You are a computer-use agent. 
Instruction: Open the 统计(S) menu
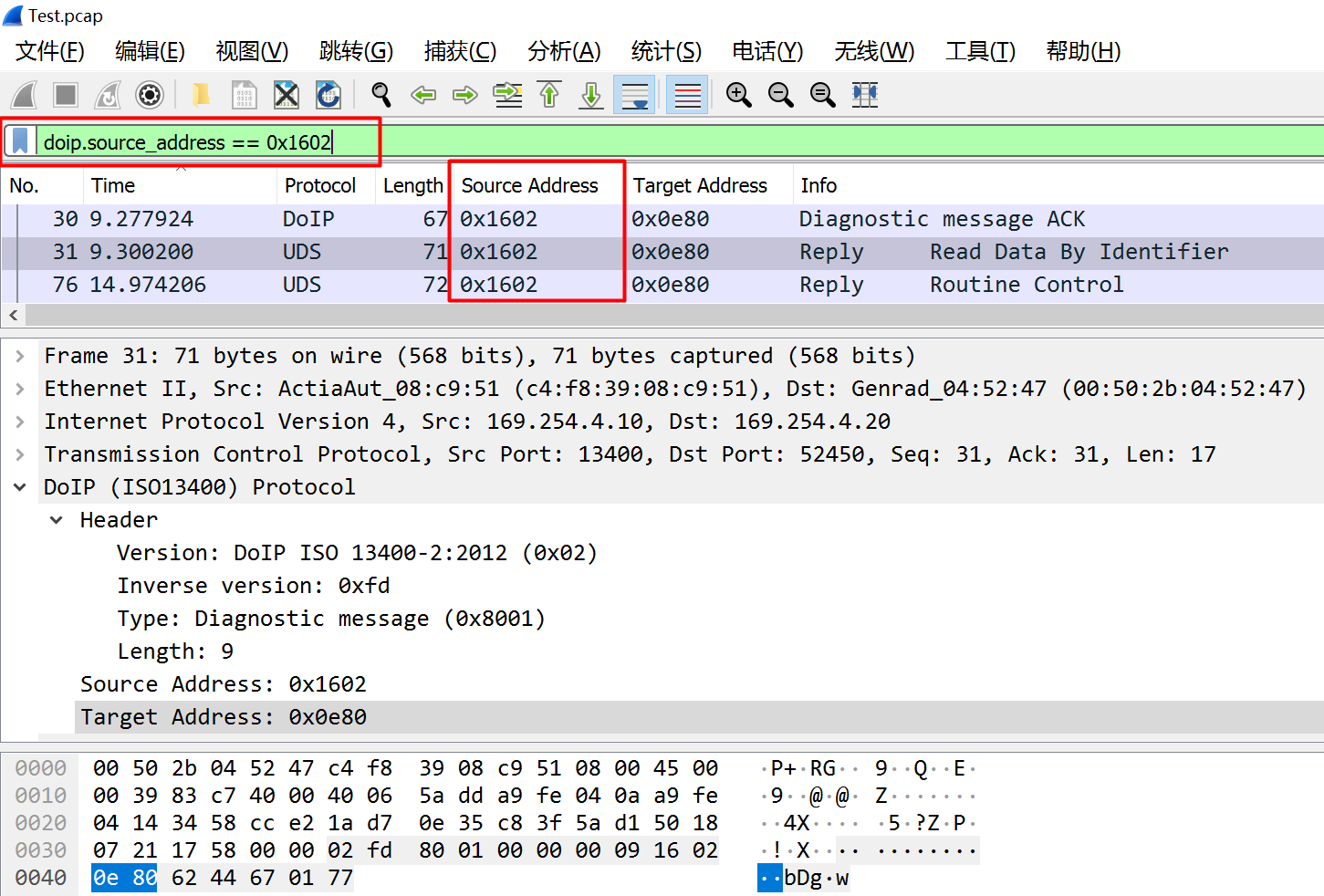pyautogui.click(x=665, y=52)
